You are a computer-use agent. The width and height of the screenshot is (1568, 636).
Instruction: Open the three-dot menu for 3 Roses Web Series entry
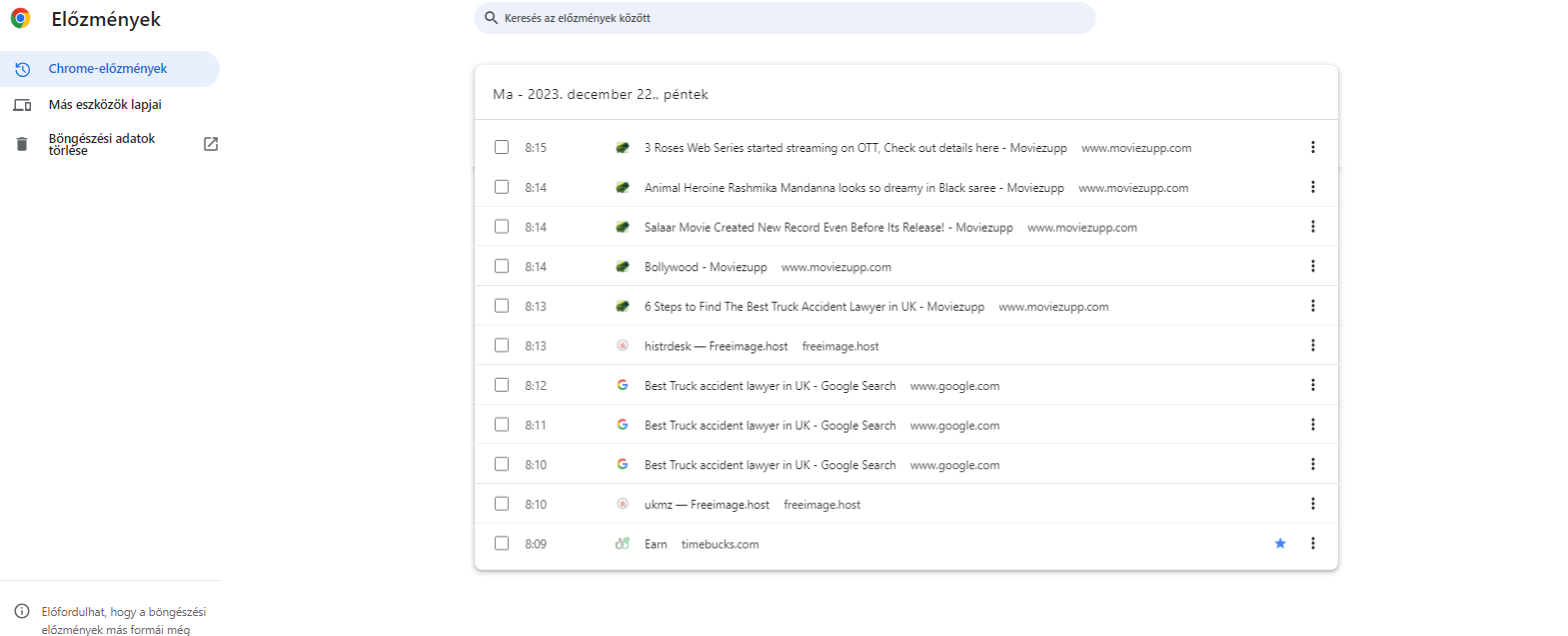tap(1312, 147)
